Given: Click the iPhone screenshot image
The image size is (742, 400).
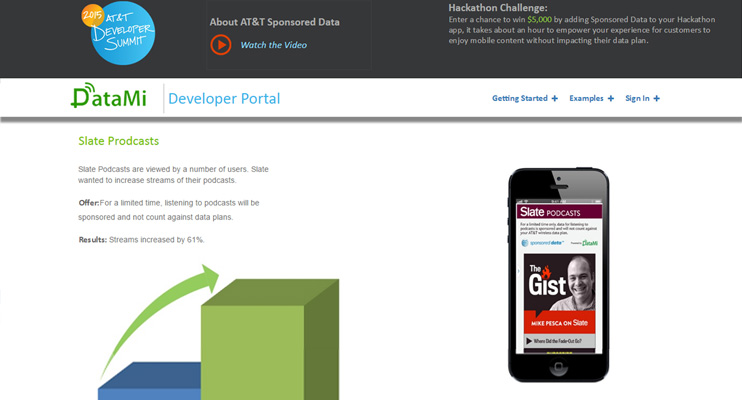Looking at the screenshot, I should pos(558,275).
